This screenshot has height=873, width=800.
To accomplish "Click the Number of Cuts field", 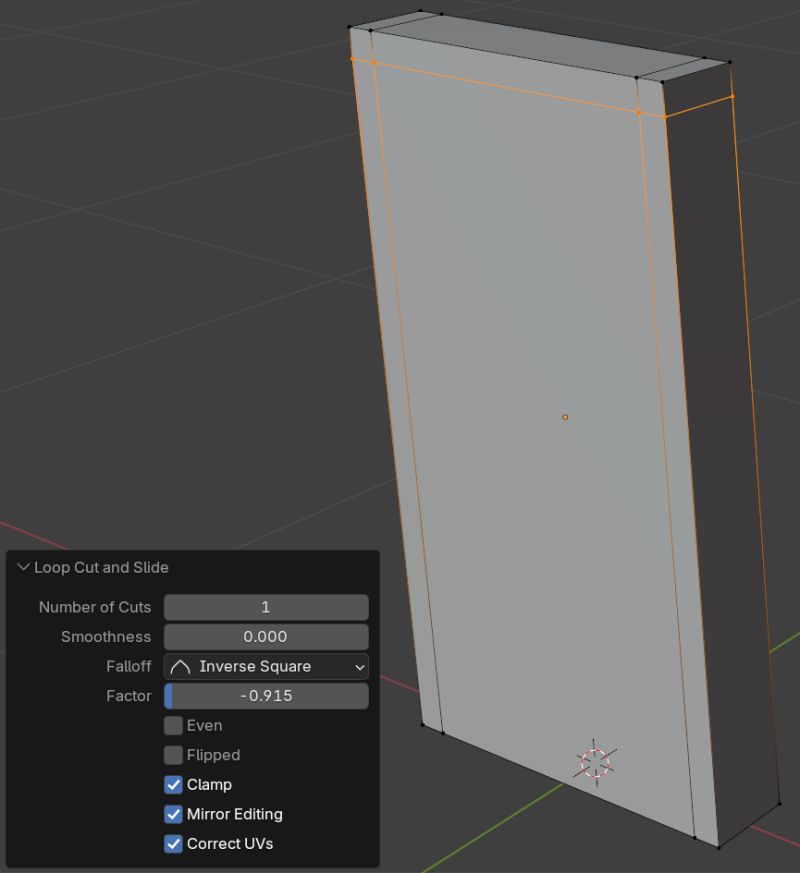I will [x=265, y=607].
